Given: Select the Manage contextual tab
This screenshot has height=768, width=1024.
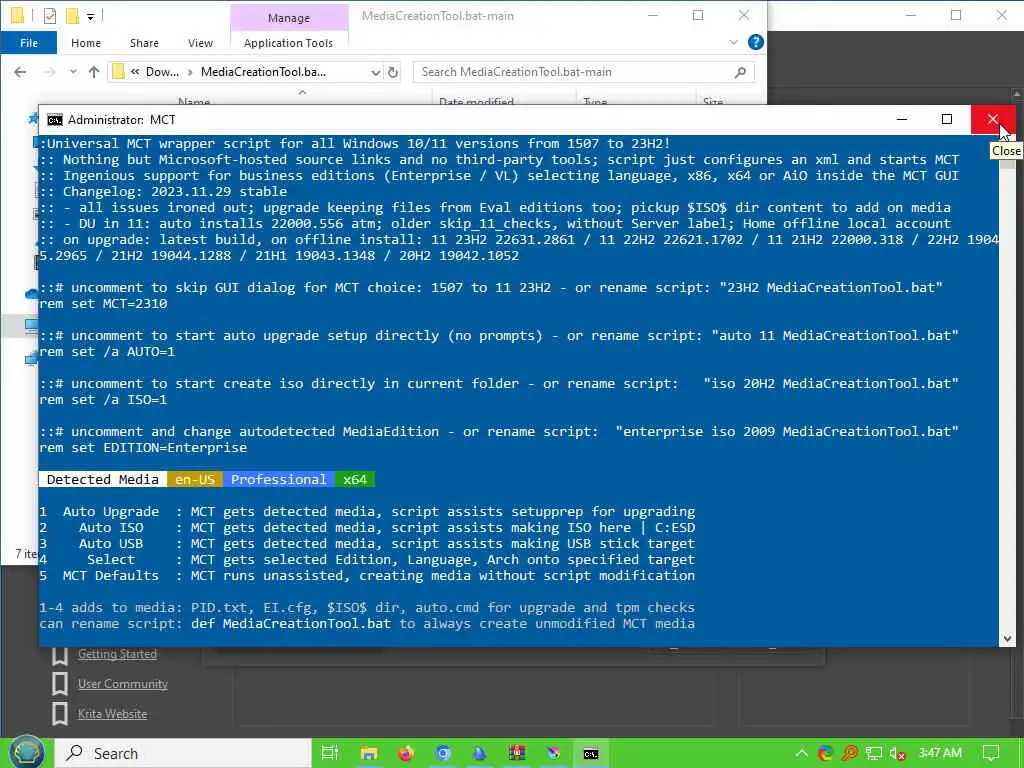Looking at the screenshot, I should point(289,18).
